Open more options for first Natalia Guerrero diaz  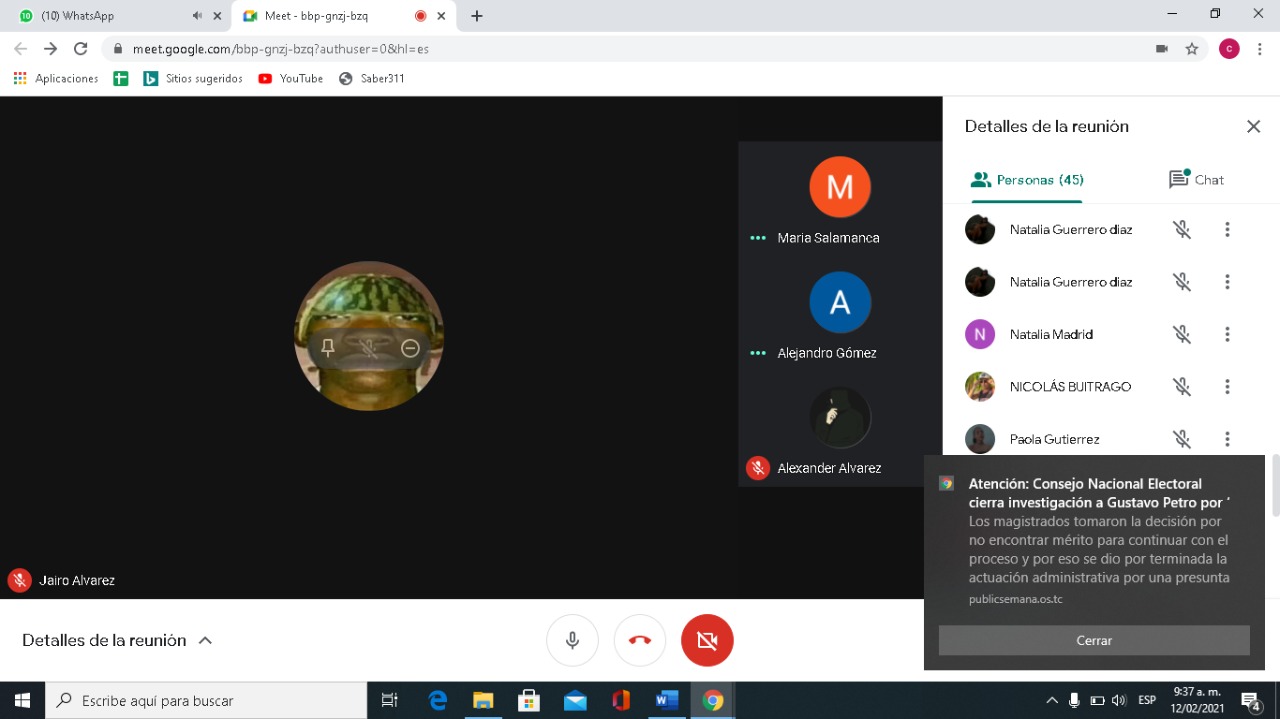point(1227,229)
